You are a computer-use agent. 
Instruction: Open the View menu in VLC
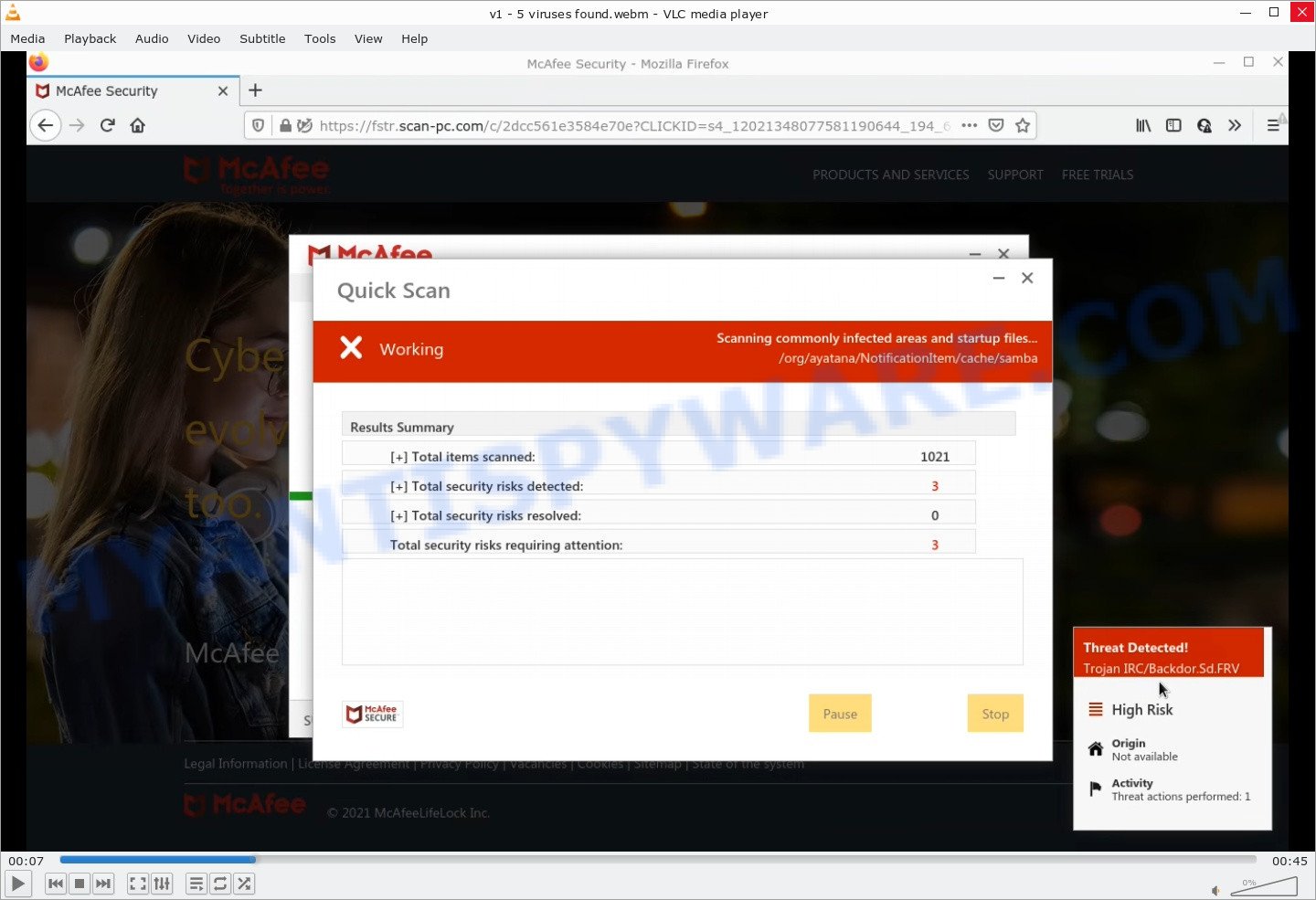coord(368,38)
